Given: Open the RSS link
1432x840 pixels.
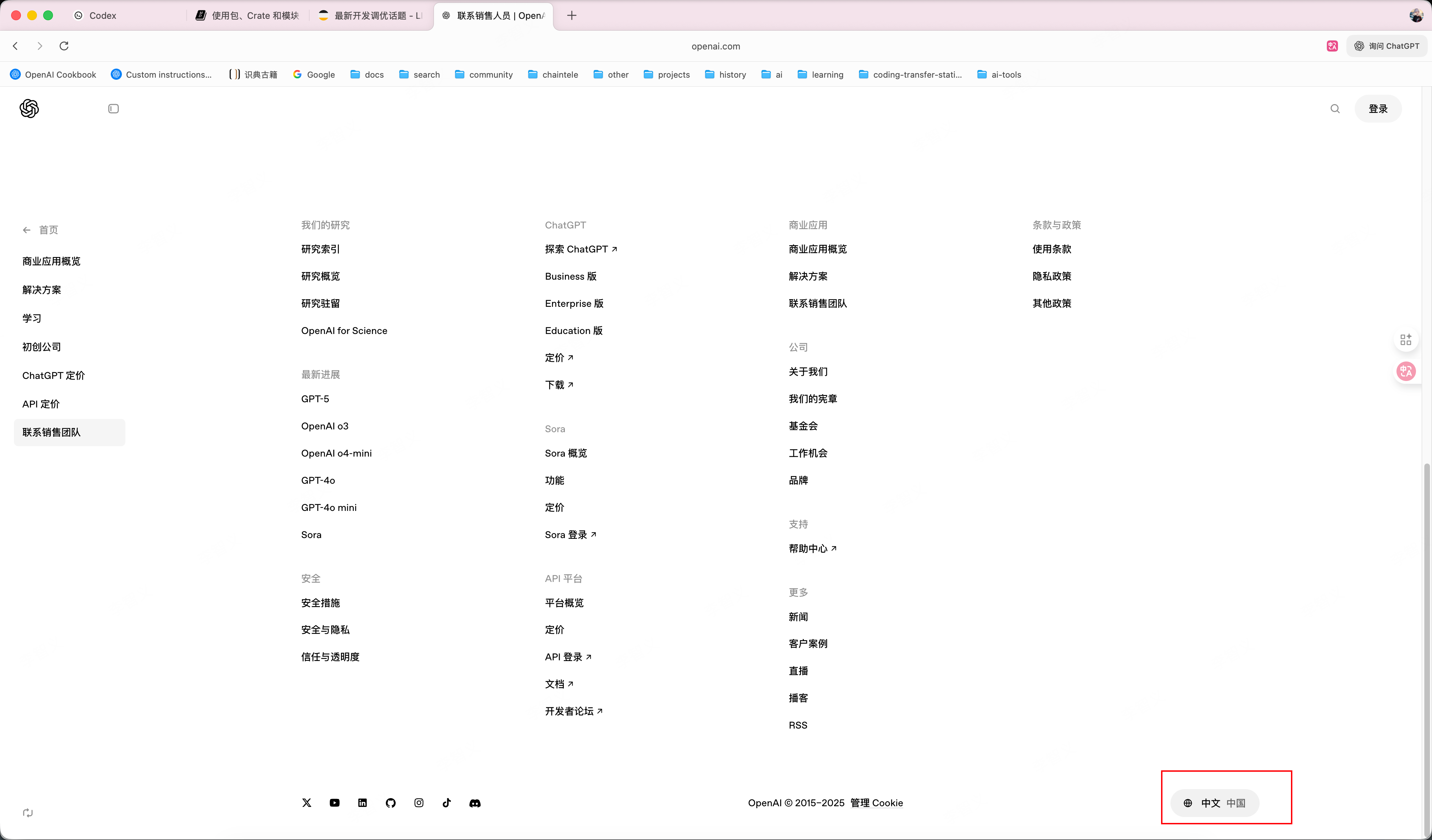Looking at the screenshot, I should coord(798,725).
